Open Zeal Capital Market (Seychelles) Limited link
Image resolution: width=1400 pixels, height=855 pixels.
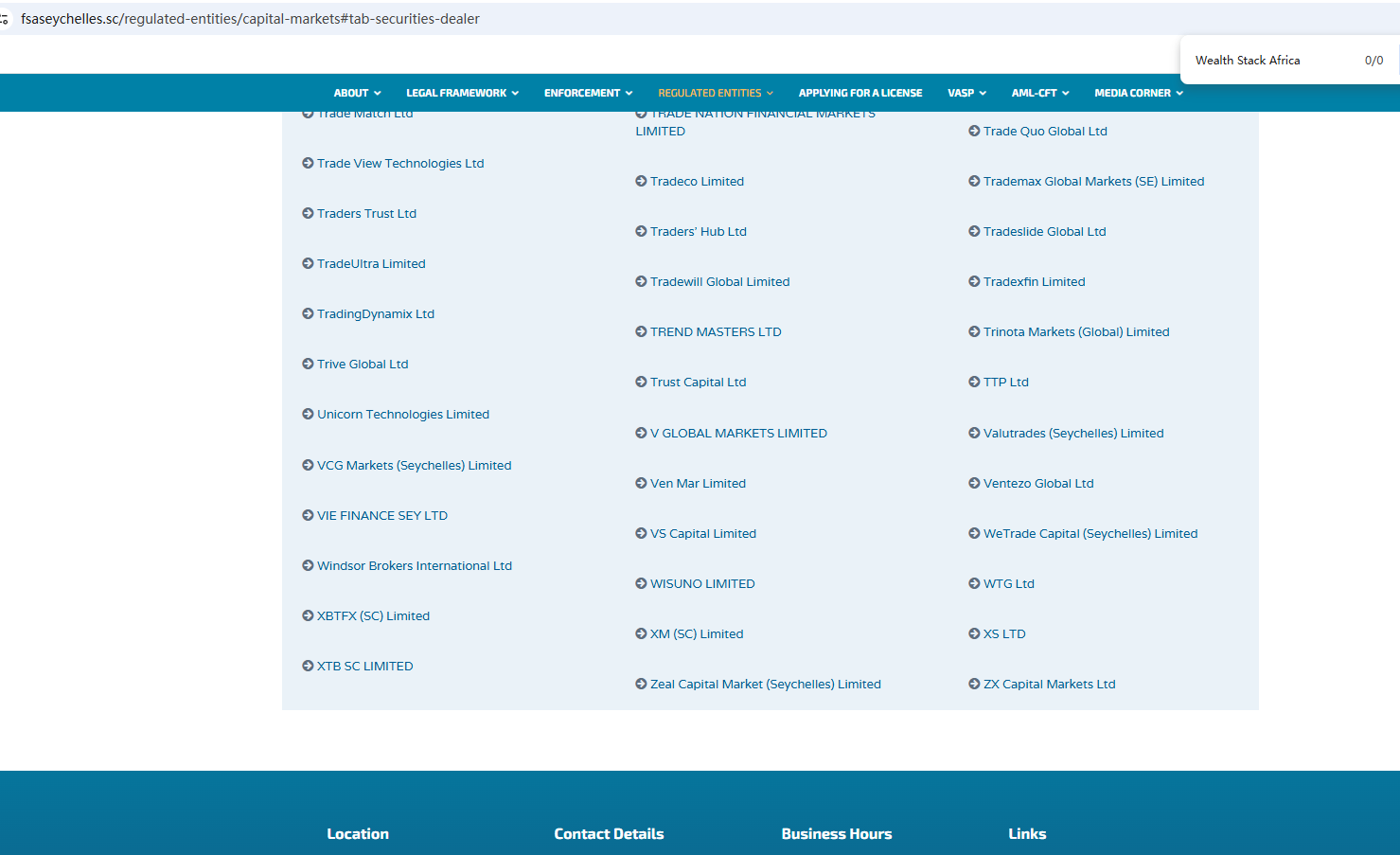click(765, 685)
